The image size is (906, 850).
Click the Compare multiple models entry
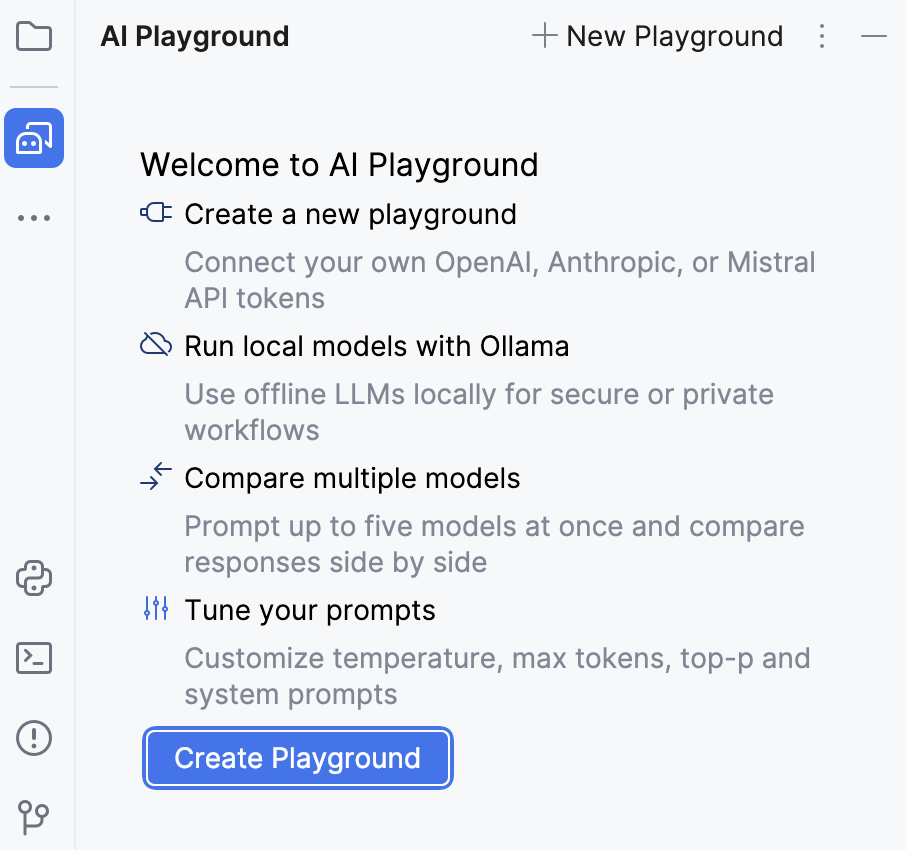pos(352,477)
